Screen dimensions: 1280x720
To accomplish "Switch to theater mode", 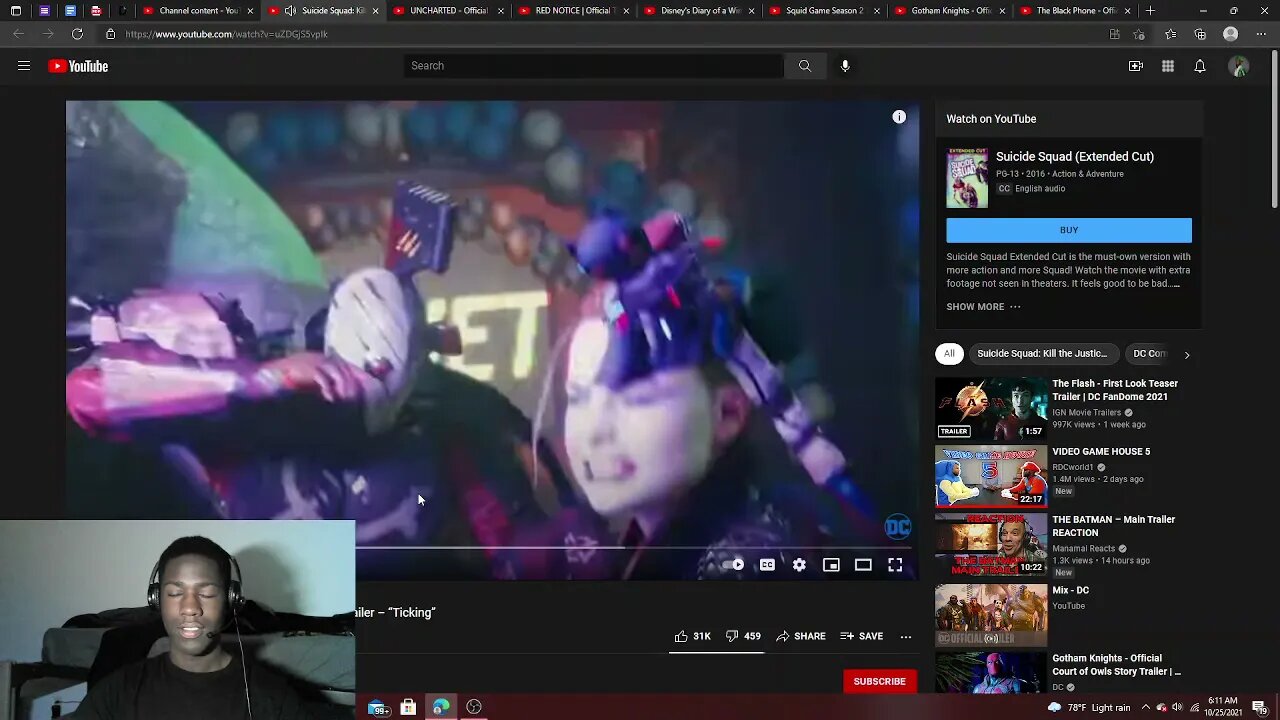I will tap(863, 565).
